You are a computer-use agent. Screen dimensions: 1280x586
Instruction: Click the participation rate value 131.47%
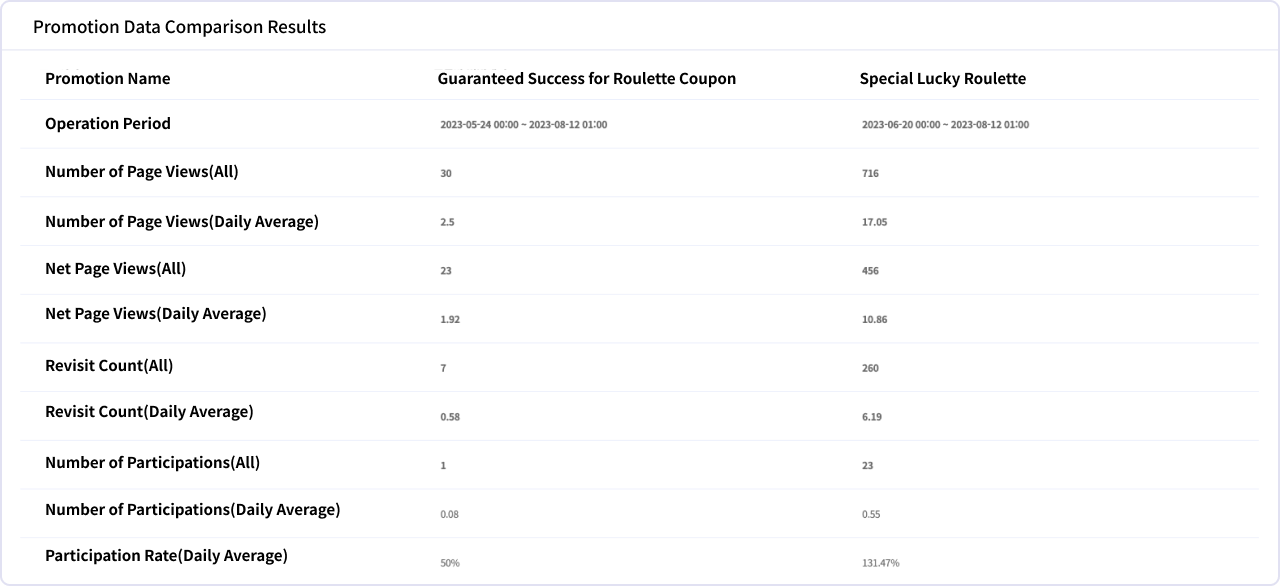pos(880,563)
